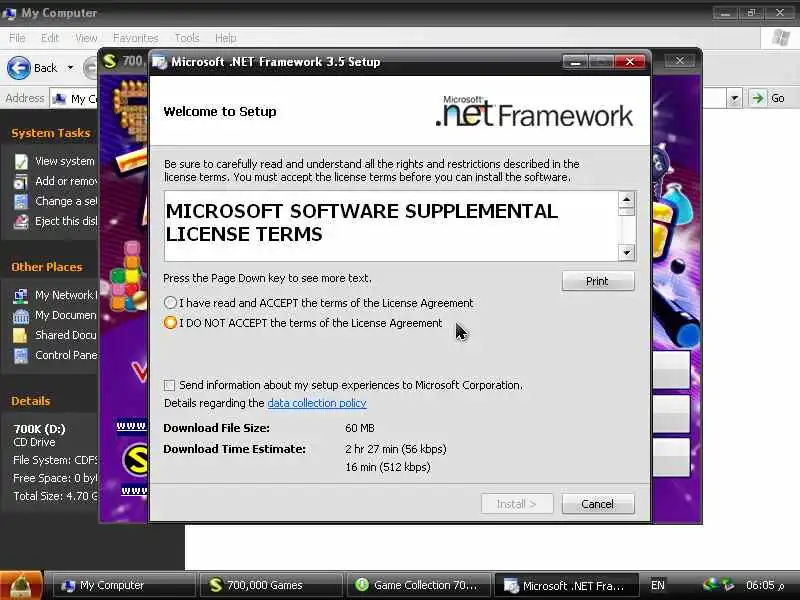Click inside the license terms text box
The height and width of the screenshot is (600, 800).
(391, 226)
